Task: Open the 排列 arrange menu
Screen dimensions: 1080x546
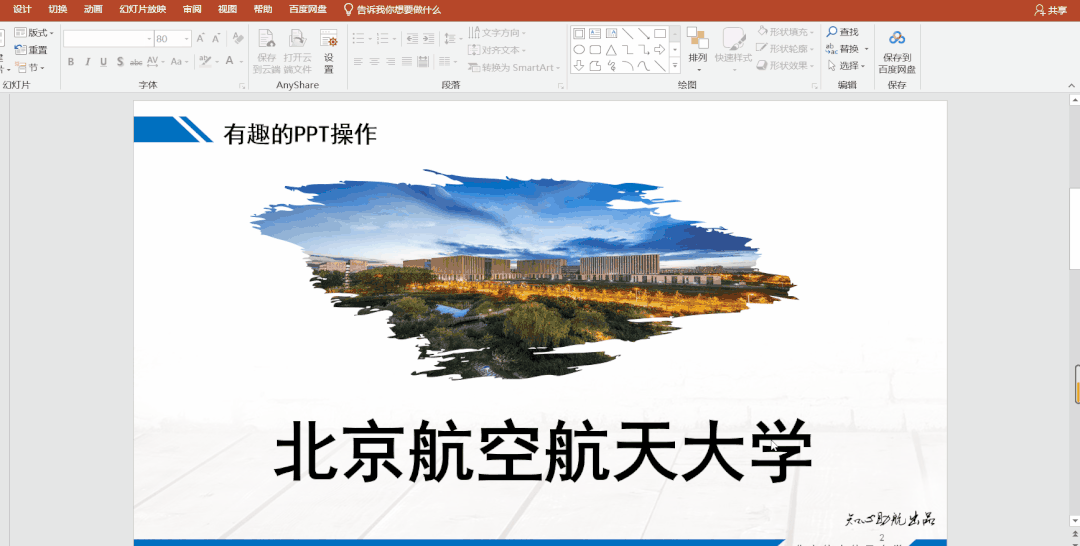Action: [698, 51]
